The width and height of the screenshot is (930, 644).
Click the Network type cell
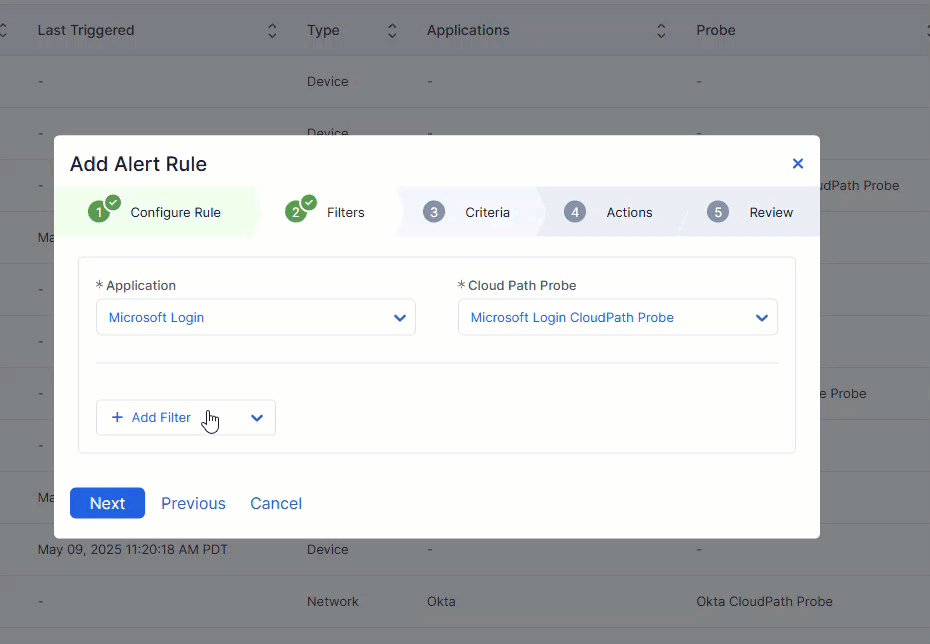[333, 601]
